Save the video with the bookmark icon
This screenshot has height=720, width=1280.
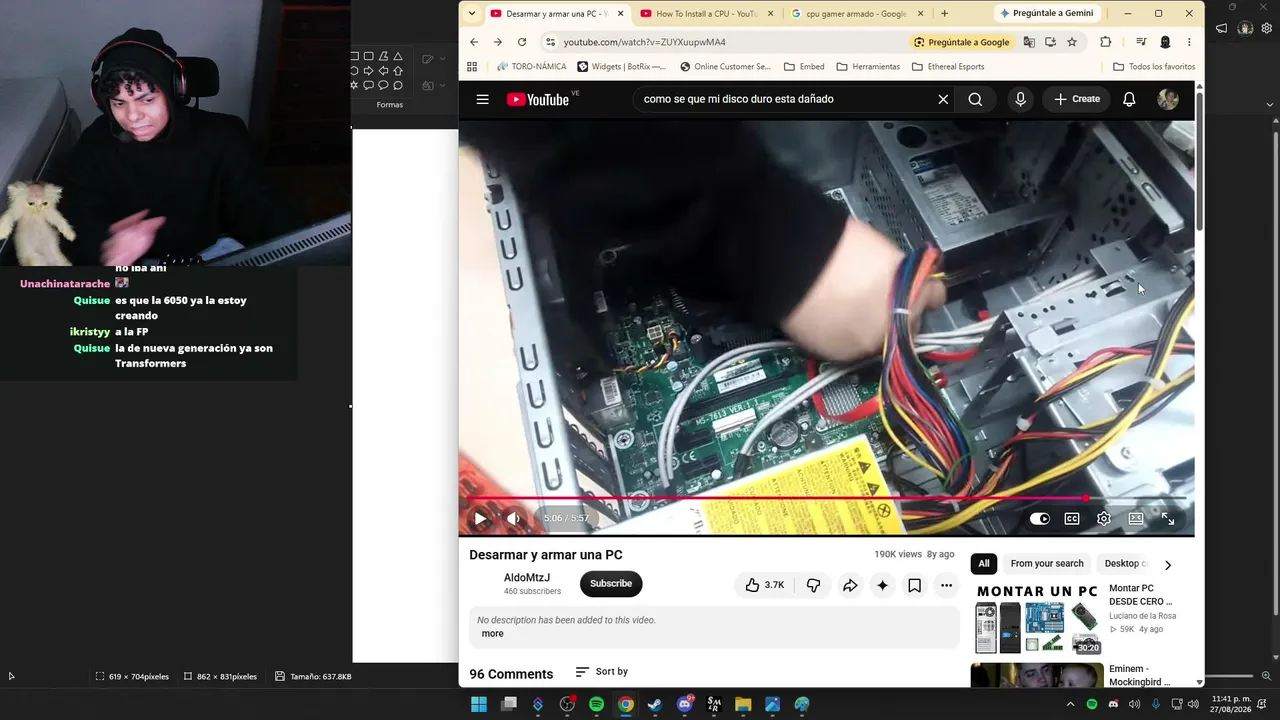914,585
